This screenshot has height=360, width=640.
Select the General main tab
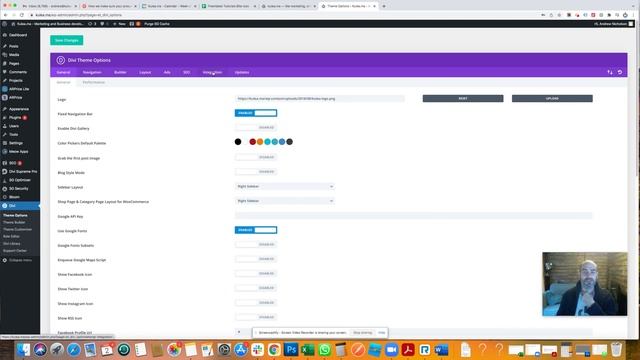pos(63,72)
